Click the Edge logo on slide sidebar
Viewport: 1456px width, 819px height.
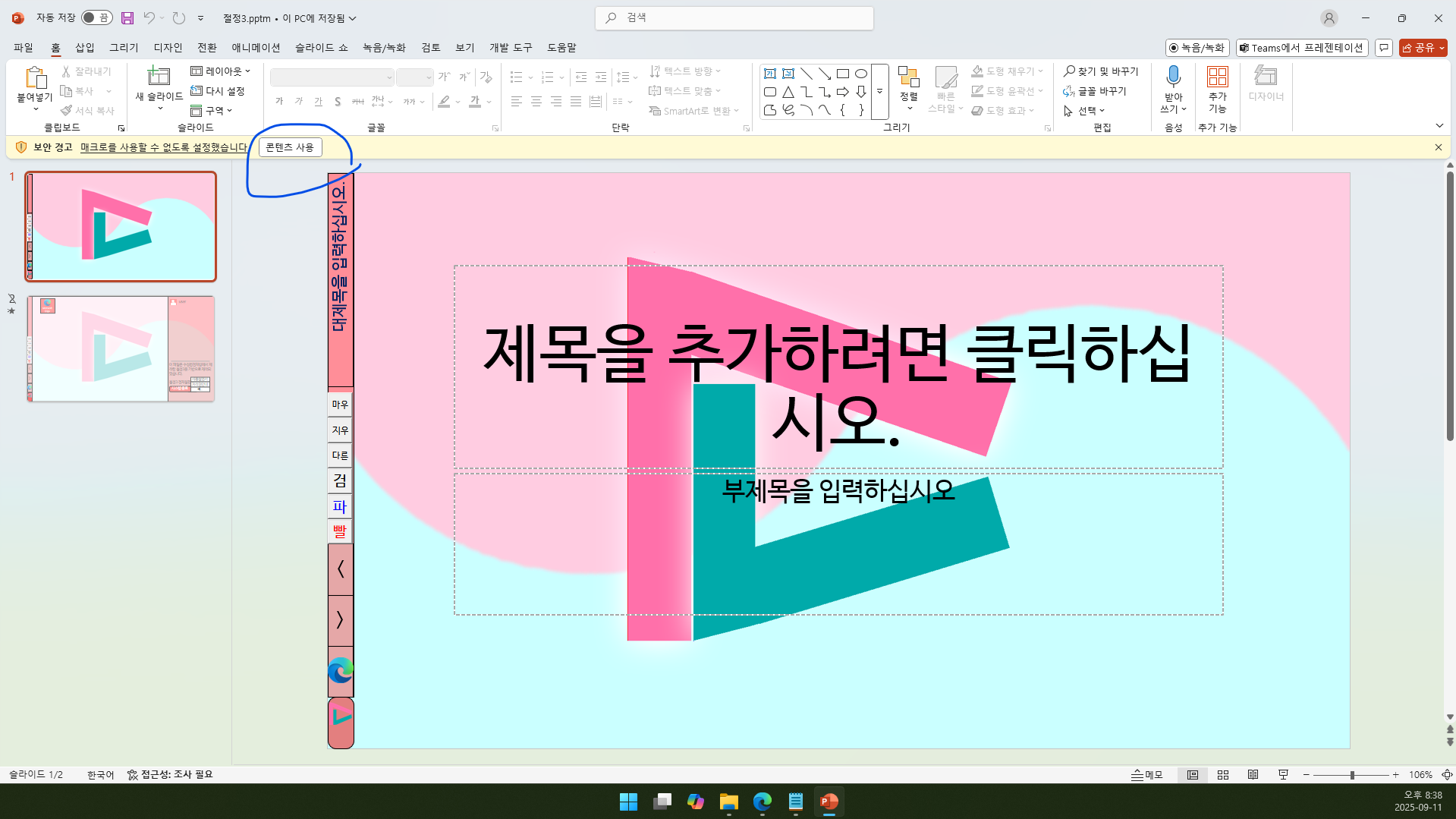341,671
